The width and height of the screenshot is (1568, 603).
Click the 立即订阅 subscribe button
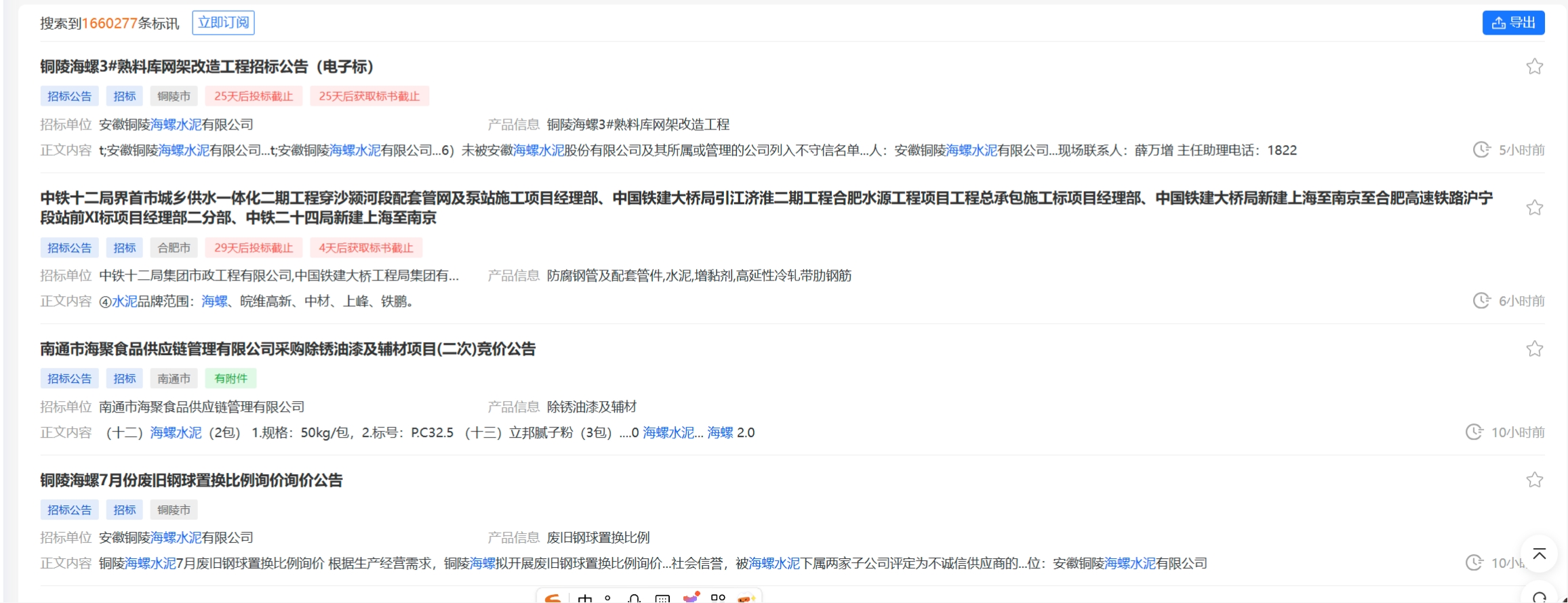223,22
